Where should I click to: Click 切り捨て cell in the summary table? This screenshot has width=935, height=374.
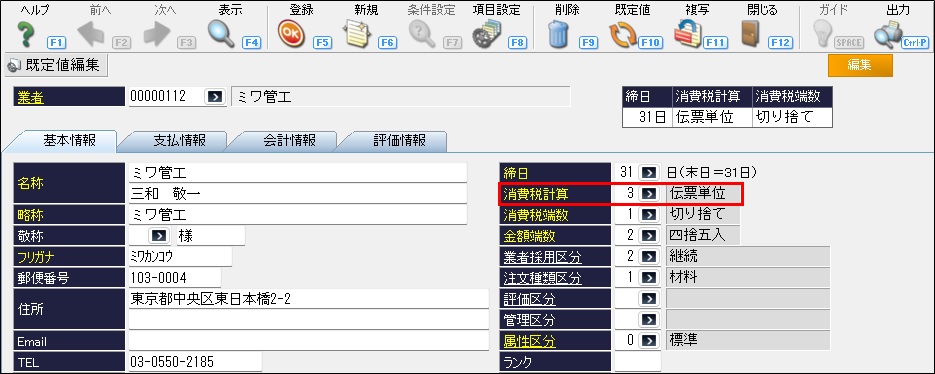pyautogui.click(x=792, y=117)
